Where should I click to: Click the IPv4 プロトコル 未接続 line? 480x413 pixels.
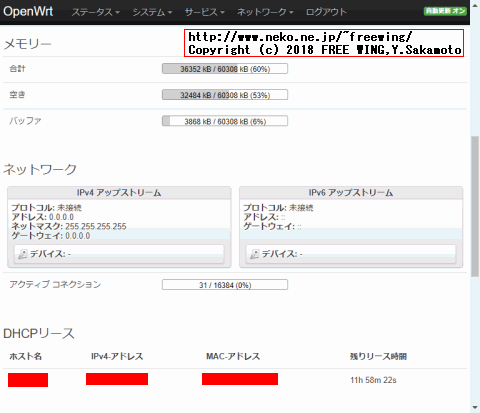46,208
